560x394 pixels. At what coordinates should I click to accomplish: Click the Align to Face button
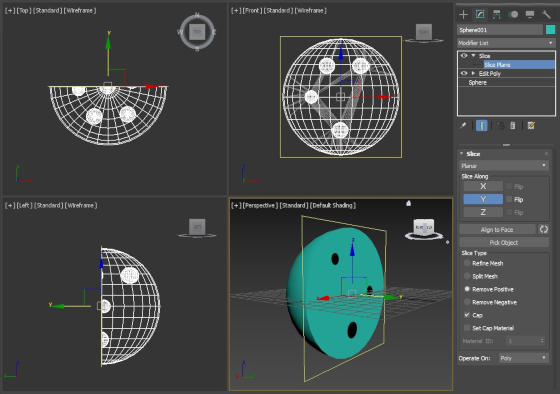pyautogui.click(x=497, y=229)
